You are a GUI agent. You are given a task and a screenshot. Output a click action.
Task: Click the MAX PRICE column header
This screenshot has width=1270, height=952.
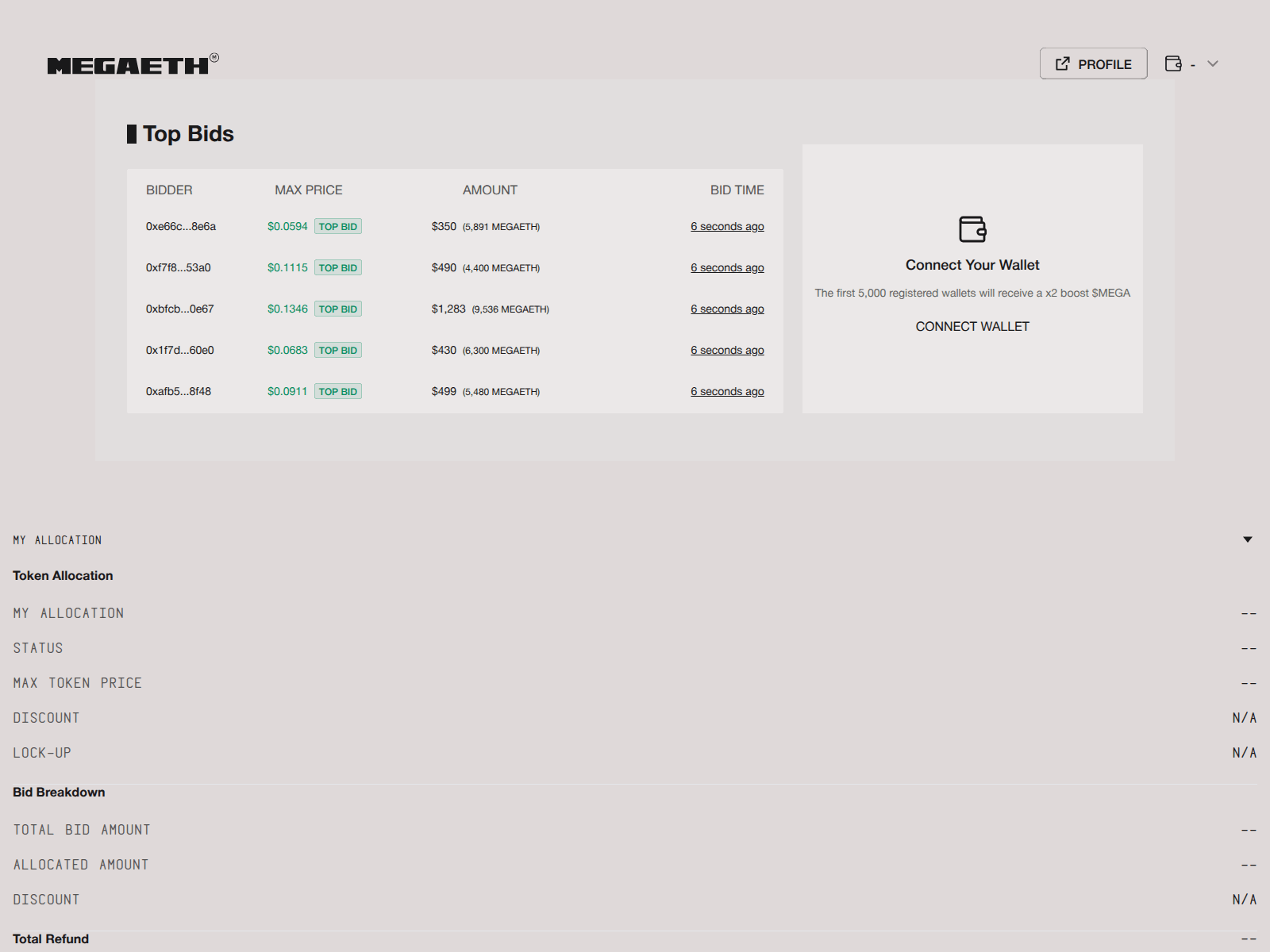pos(309,190)
